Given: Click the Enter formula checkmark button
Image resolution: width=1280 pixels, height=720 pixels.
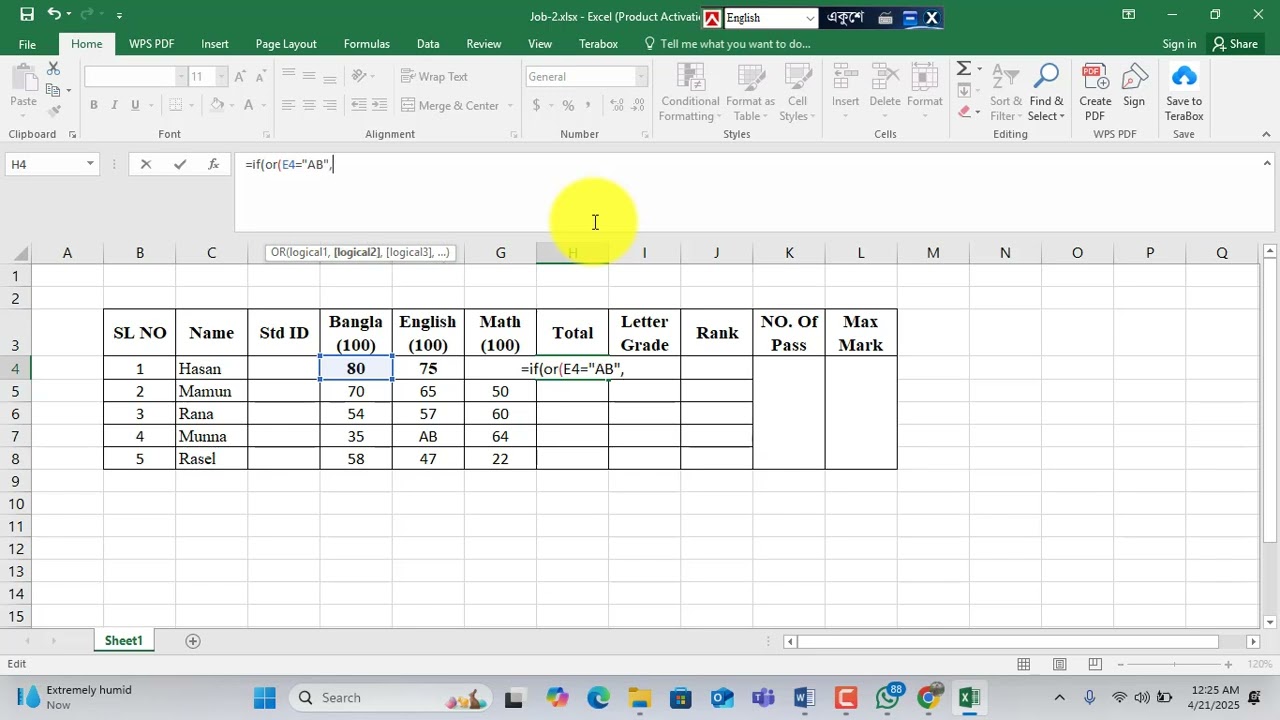Looking at the screenshot, I should pyautogui.click(x=180, y=164).
